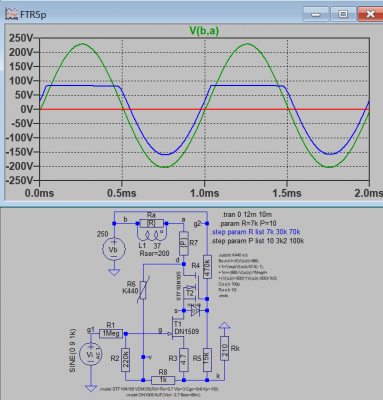The image size is (383, 400).
Task: Click the 250 value beside Vb
Action: tap(103, 234)
